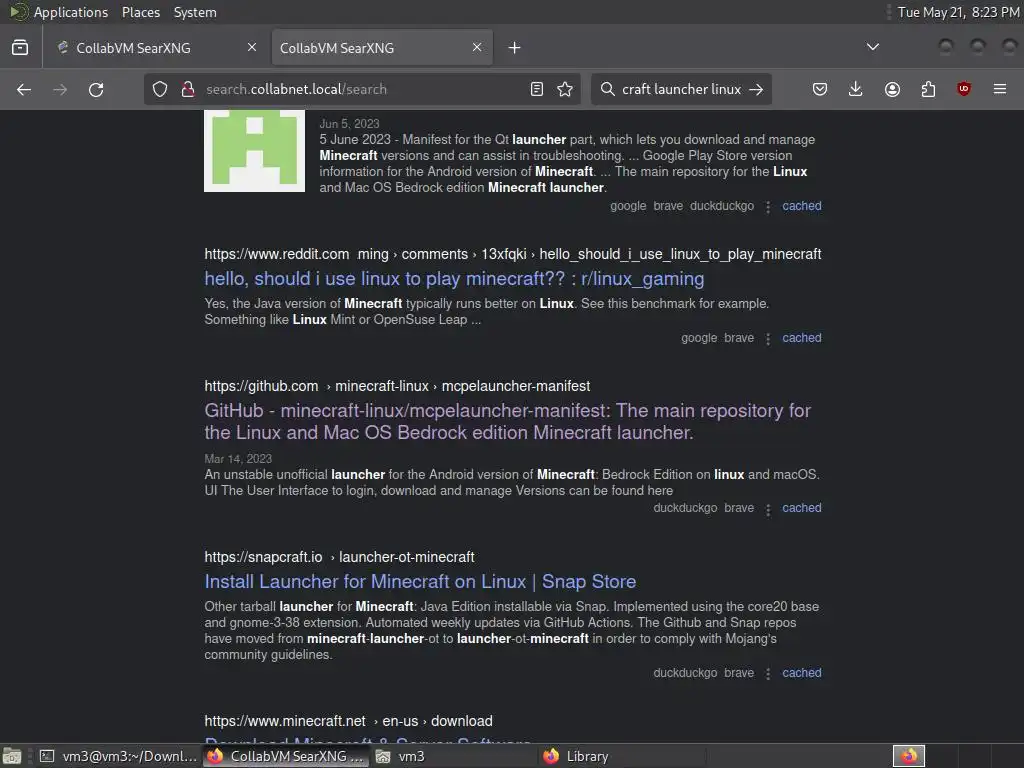The width and height of the screenshot is (1024, 768).
Task: Click the clock Tue May 21, 8:23 PM
Action: pos(958,12)
